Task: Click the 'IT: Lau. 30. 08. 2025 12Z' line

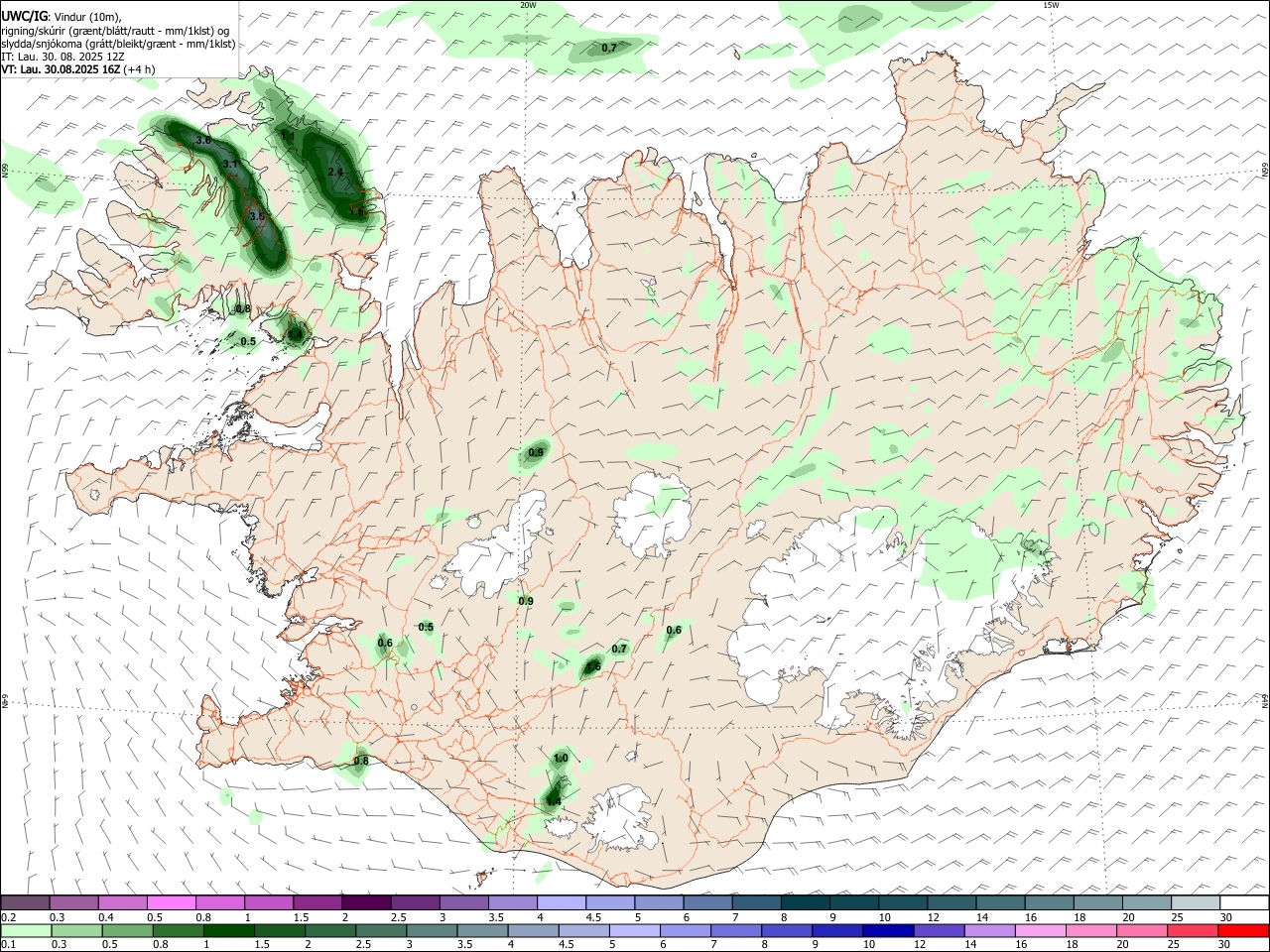Action: (63, 57)
